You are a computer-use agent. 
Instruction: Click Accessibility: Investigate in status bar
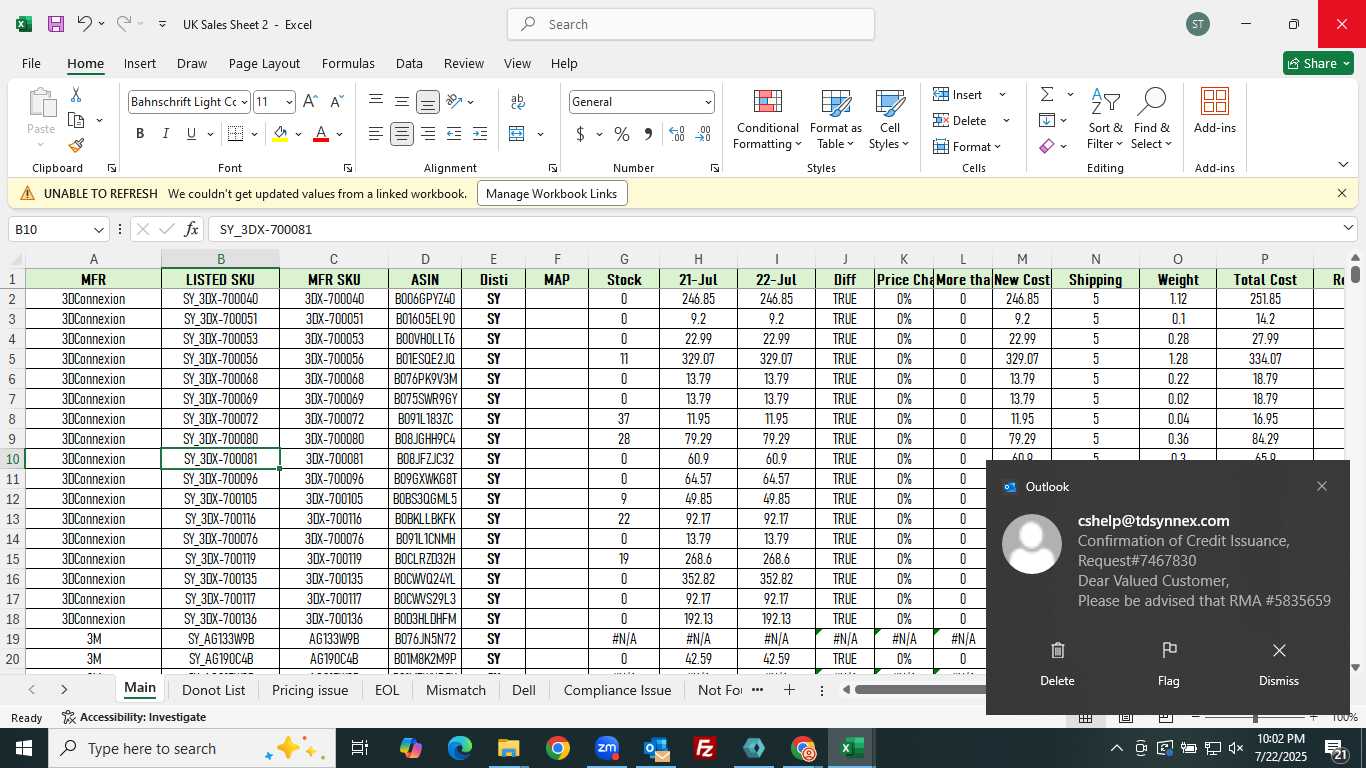[x=134, y=717]
